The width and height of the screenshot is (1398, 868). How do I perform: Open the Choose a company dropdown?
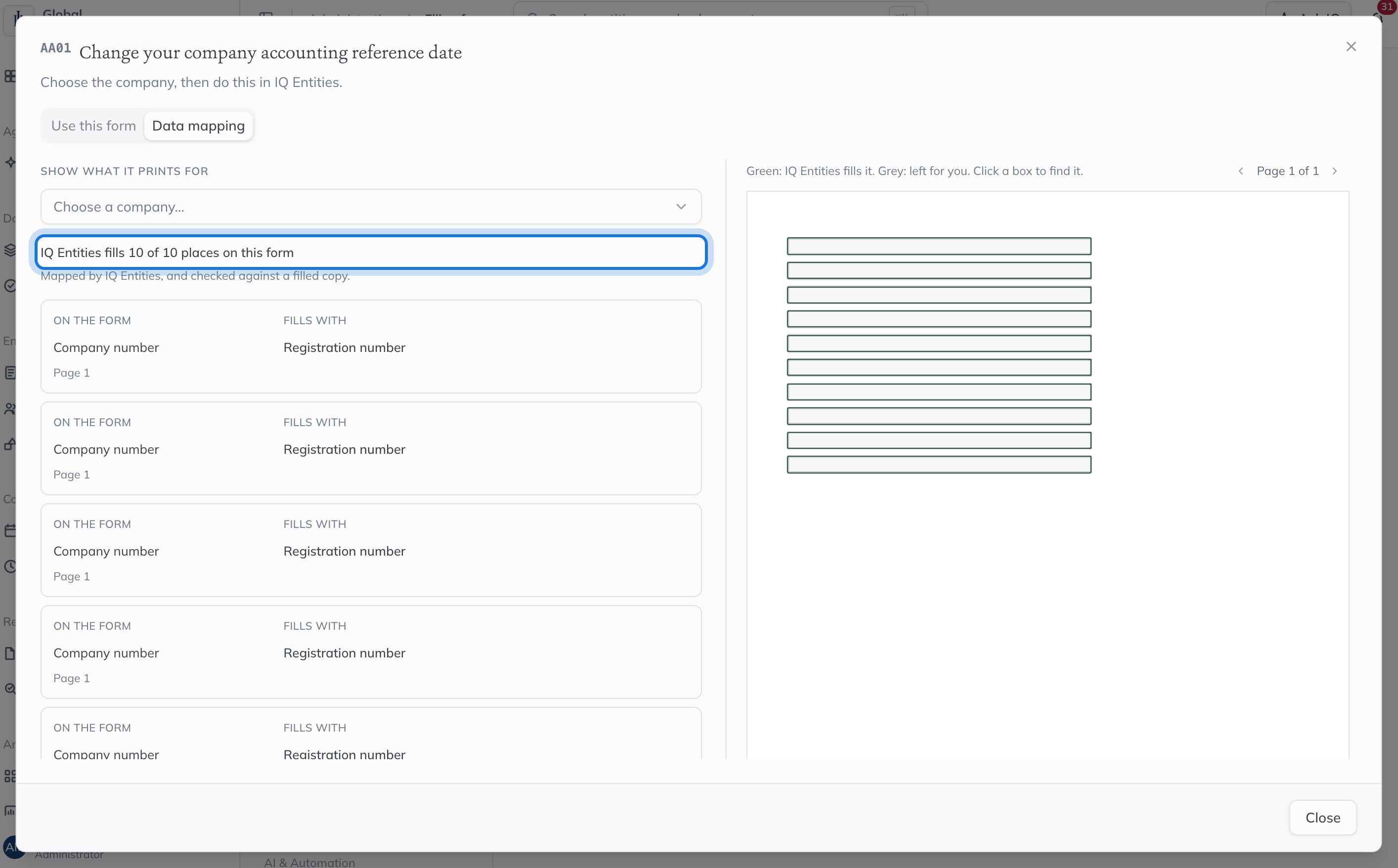coord(371,207)
